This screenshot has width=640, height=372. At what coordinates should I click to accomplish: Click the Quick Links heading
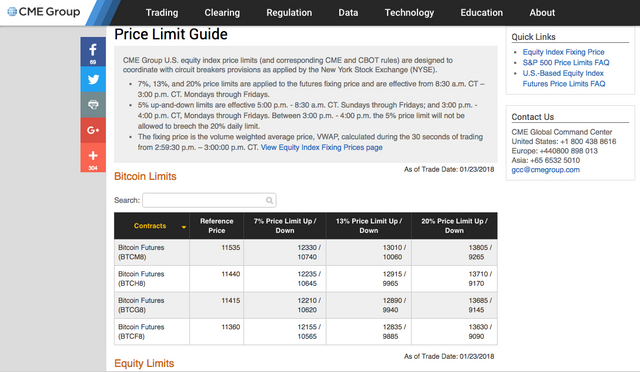(533, 37)
